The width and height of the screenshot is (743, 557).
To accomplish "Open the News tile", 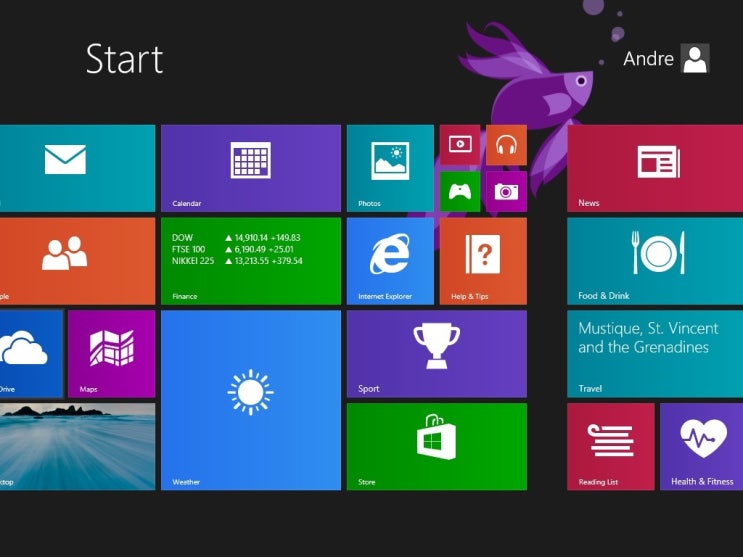I will tap(655, 168).
